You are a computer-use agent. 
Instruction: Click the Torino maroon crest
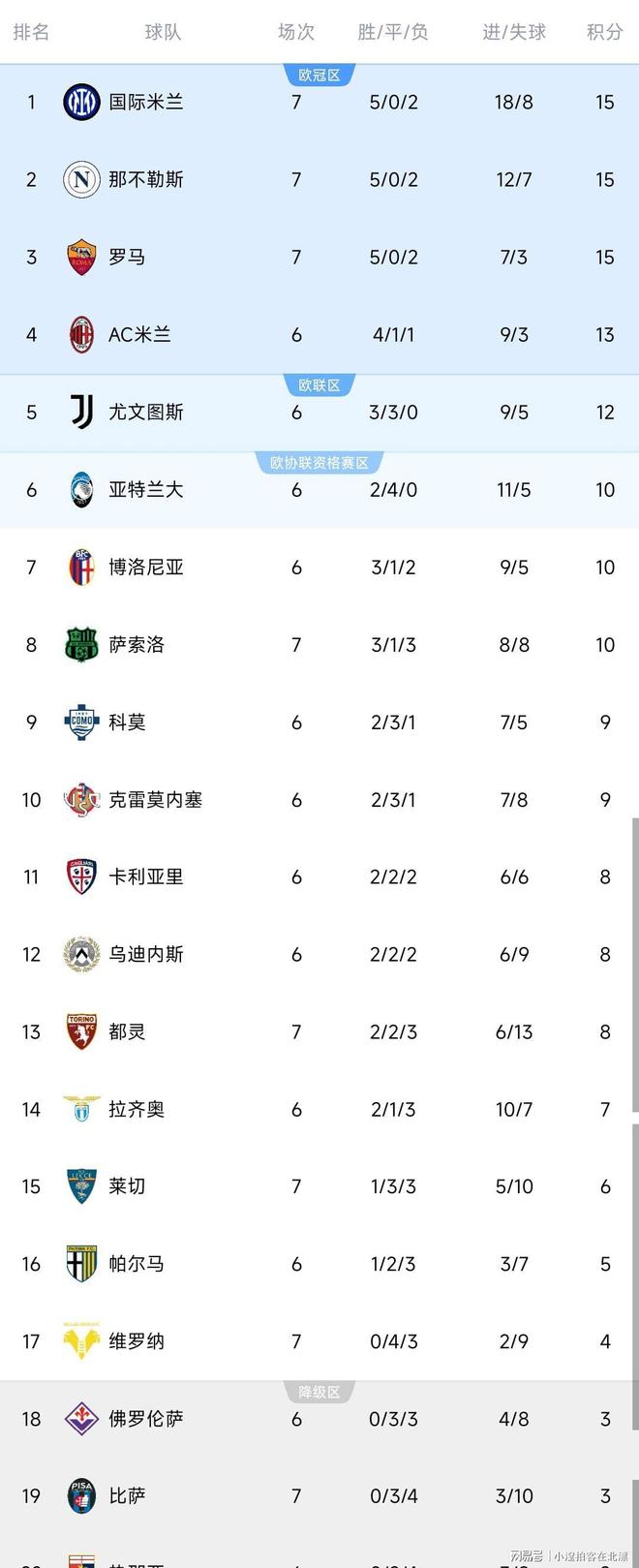(x=81, y=1031)
